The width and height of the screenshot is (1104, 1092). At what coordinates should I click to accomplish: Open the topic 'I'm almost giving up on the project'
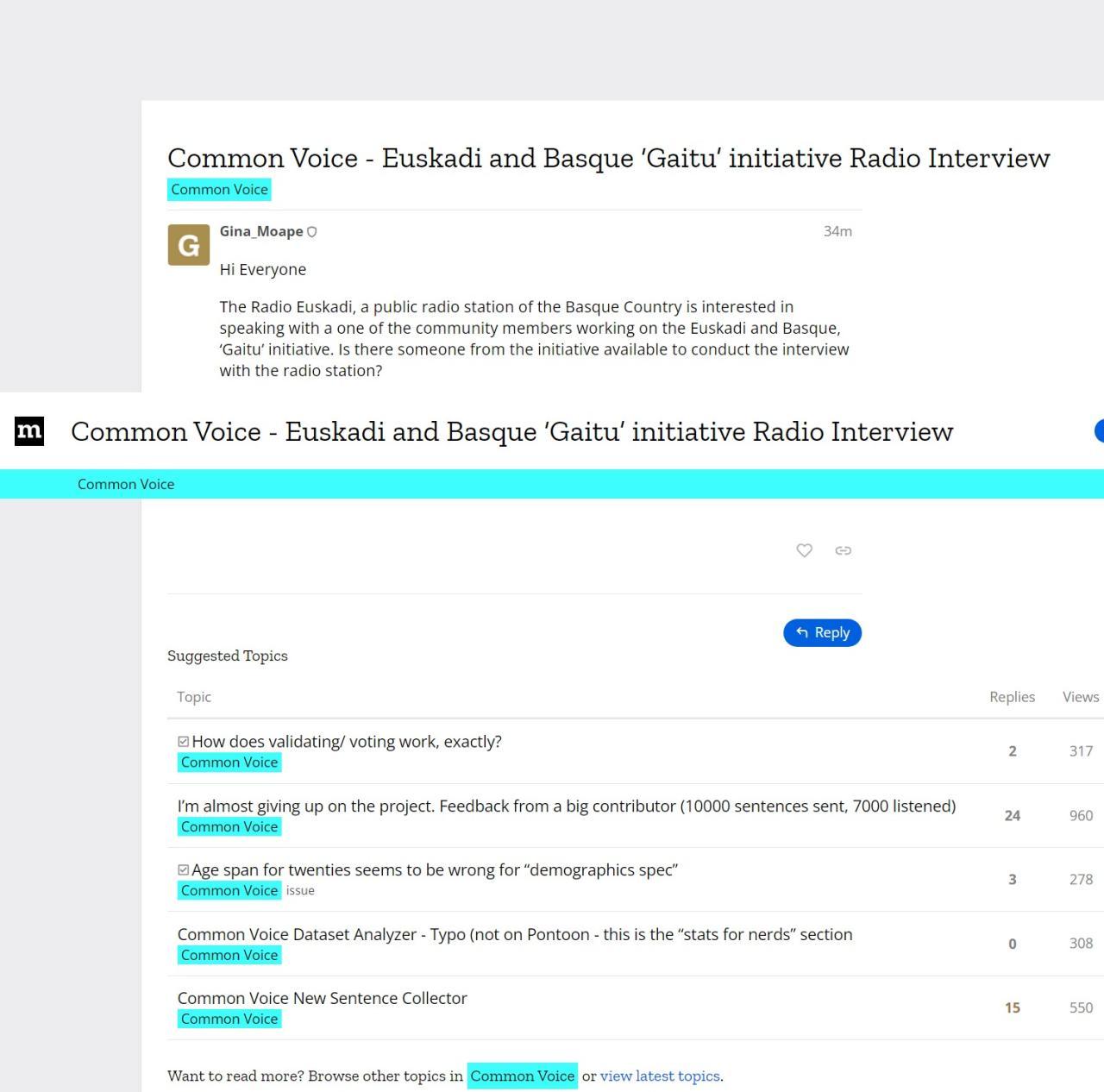click(567, 806)
